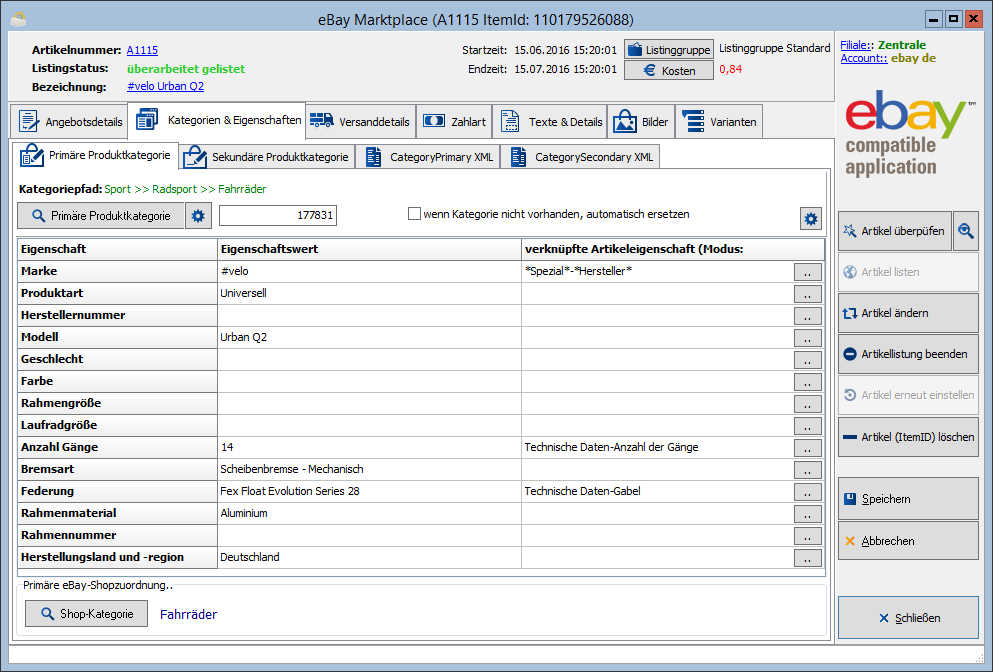Viewport: 993px width, 672px height.
Task: Select the Rahmenmaterial value 'Aluminium'
Action: [369, 513]
